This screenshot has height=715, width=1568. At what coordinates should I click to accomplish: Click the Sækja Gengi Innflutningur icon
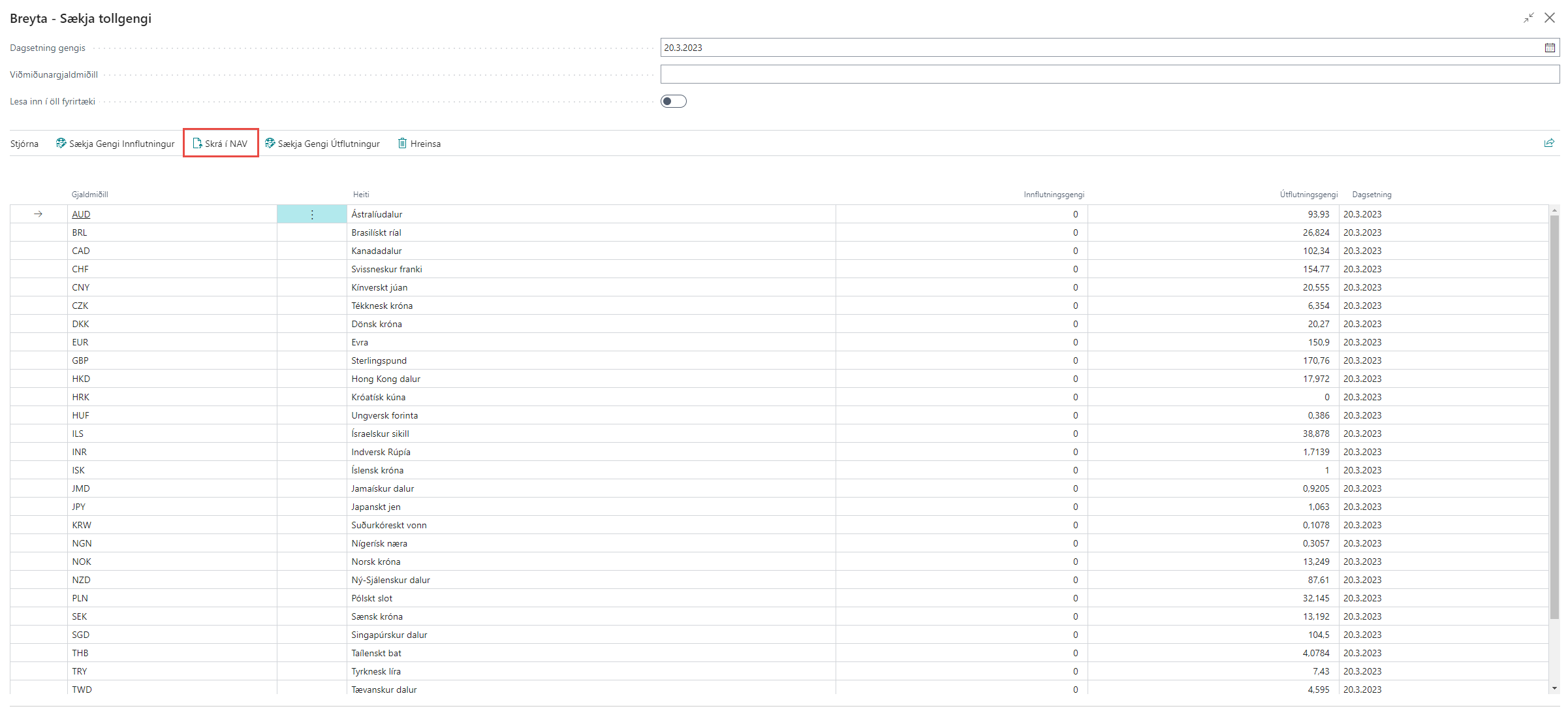(61, 143)
